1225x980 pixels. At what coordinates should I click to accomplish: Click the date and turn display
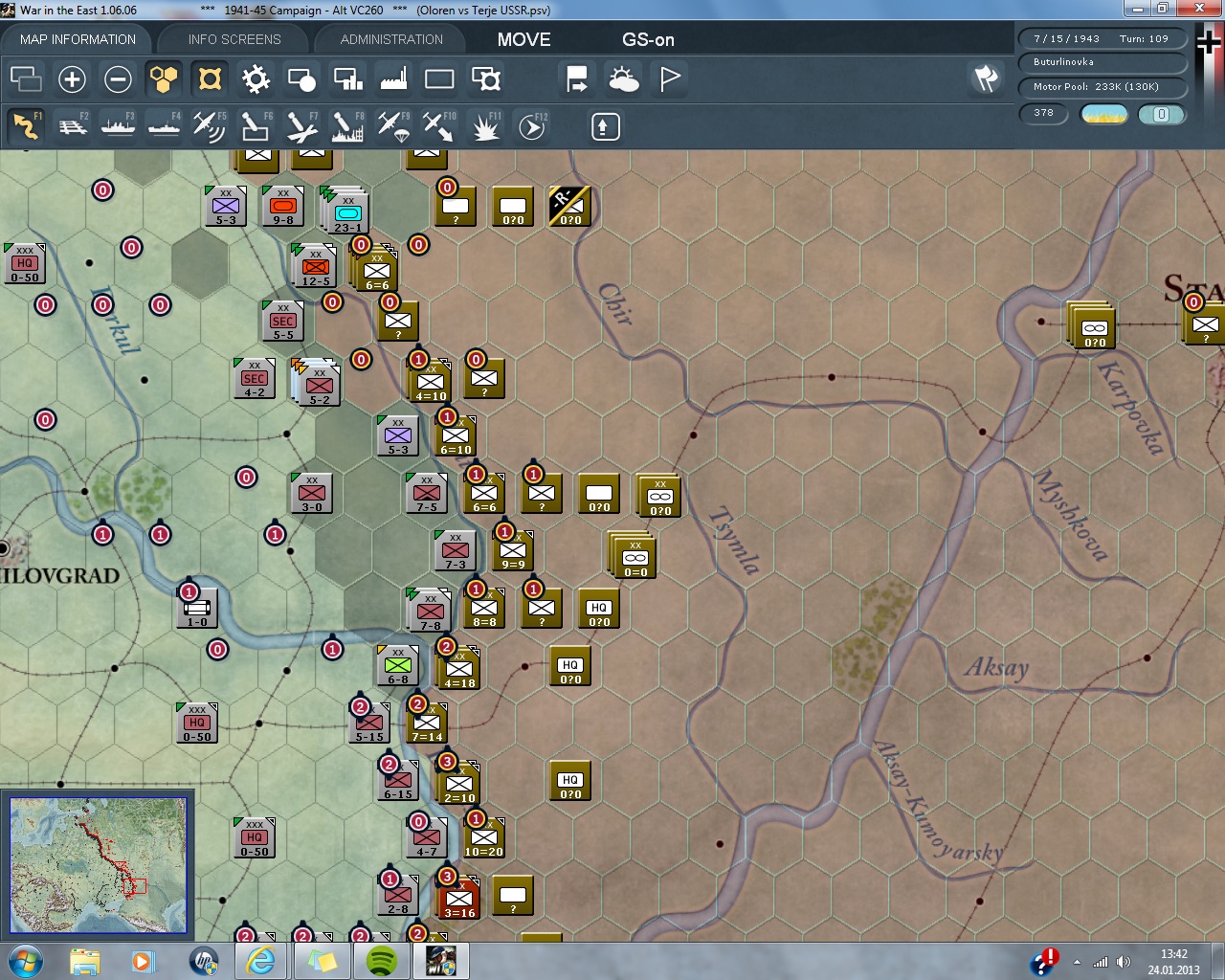(1102, 39)
